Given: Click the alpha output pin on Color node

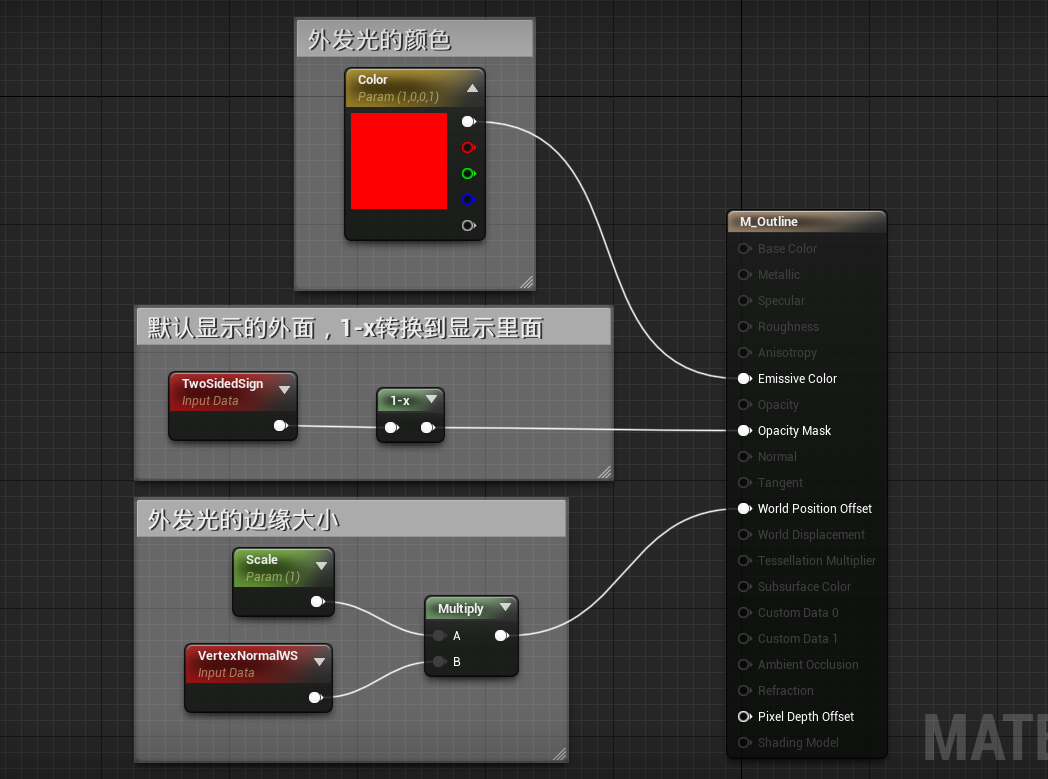Looking at the screenshot, I should tap(468, 225).
